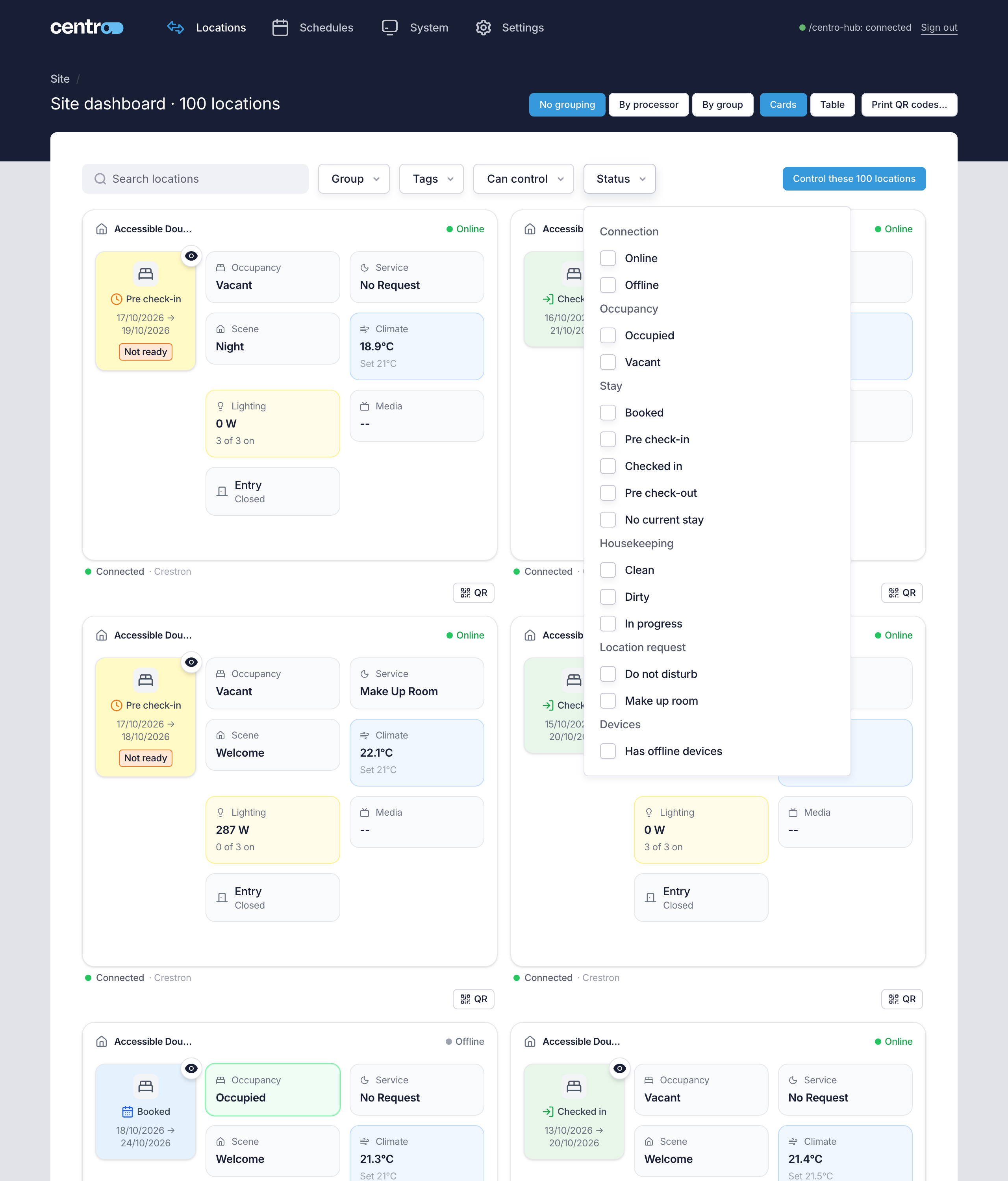The height and width of the screenshot is (1181, 1008).
Task: Switch to By processor grouping
Action: point(649,105)
